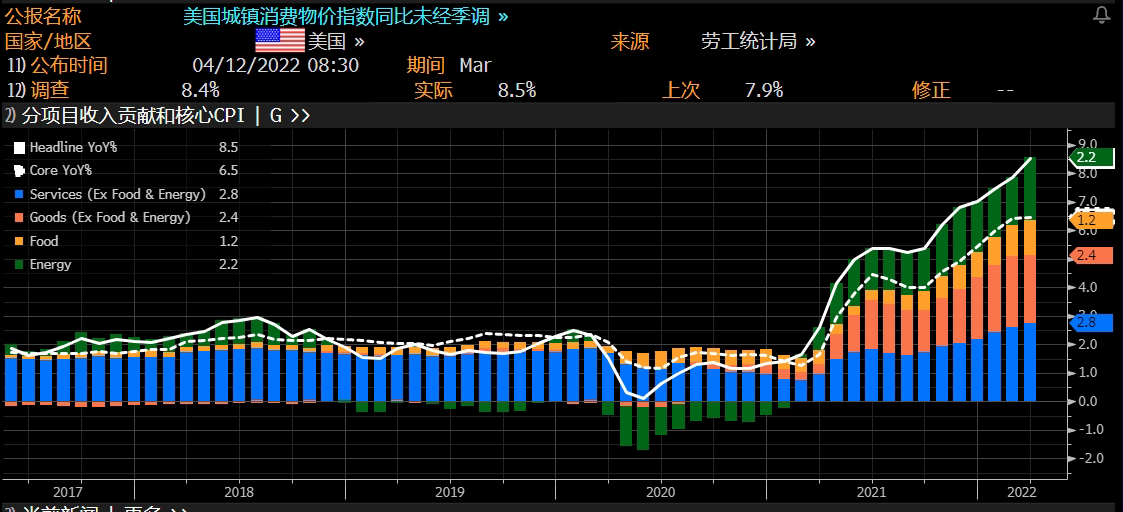Screen dimensions: 1123x512
Task: Click the 修正 revision label
Action: (x=931, y=90)
